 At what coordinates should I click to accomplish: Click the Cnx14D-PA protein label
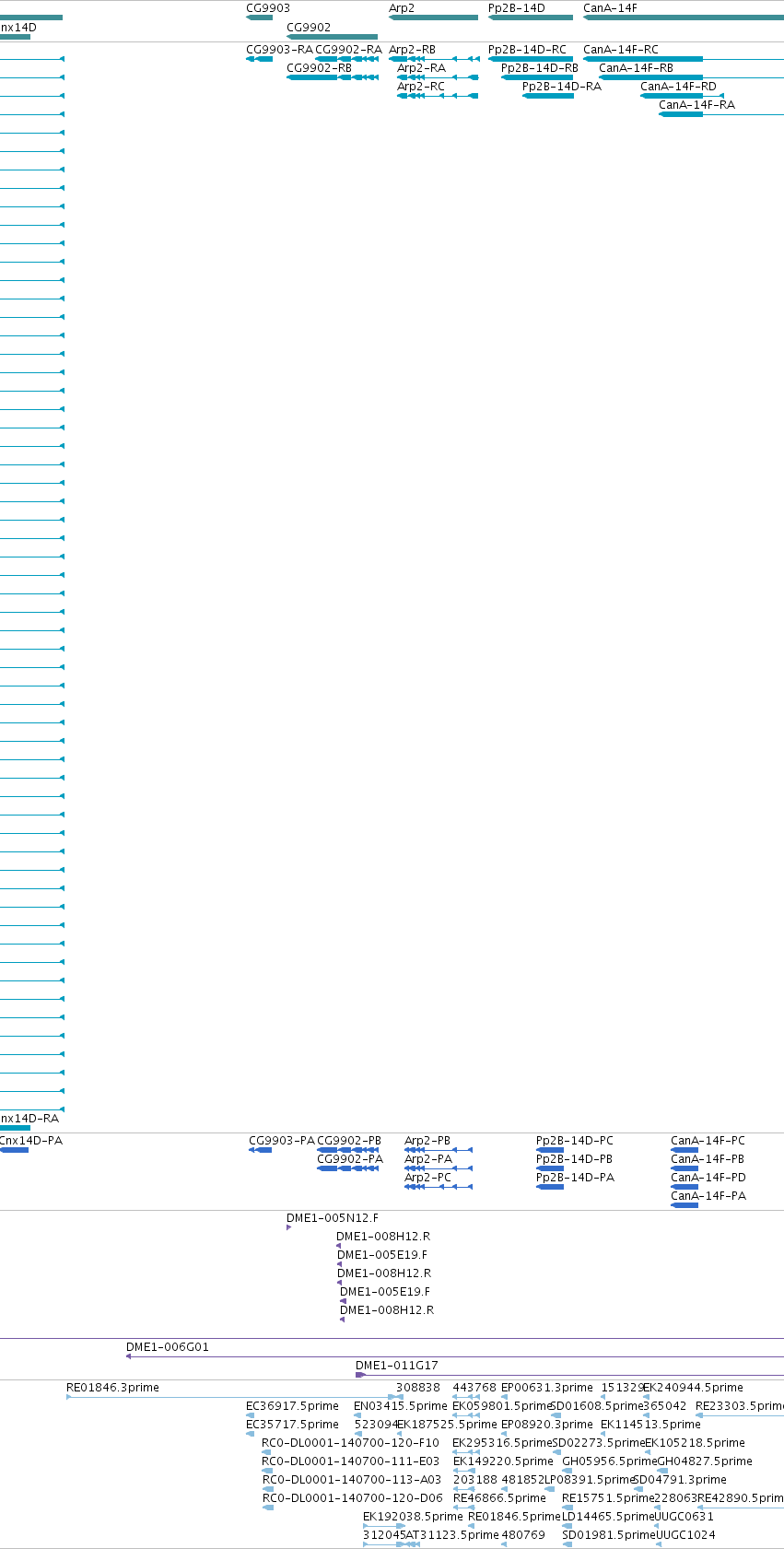[x=31, y=1141]
